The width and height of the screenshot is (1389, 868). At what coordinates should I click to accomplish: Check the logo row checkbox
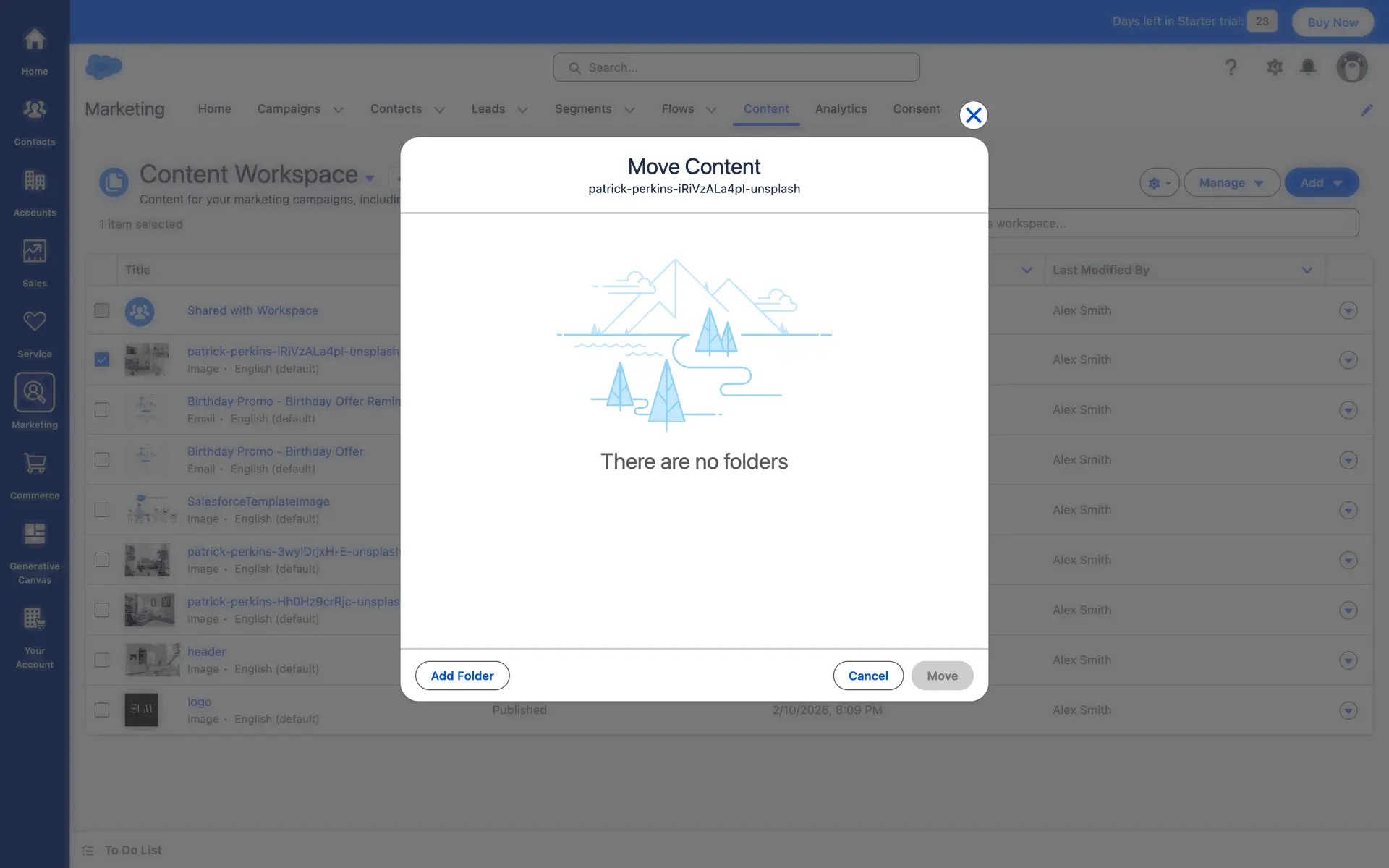(x=102, y=710)
